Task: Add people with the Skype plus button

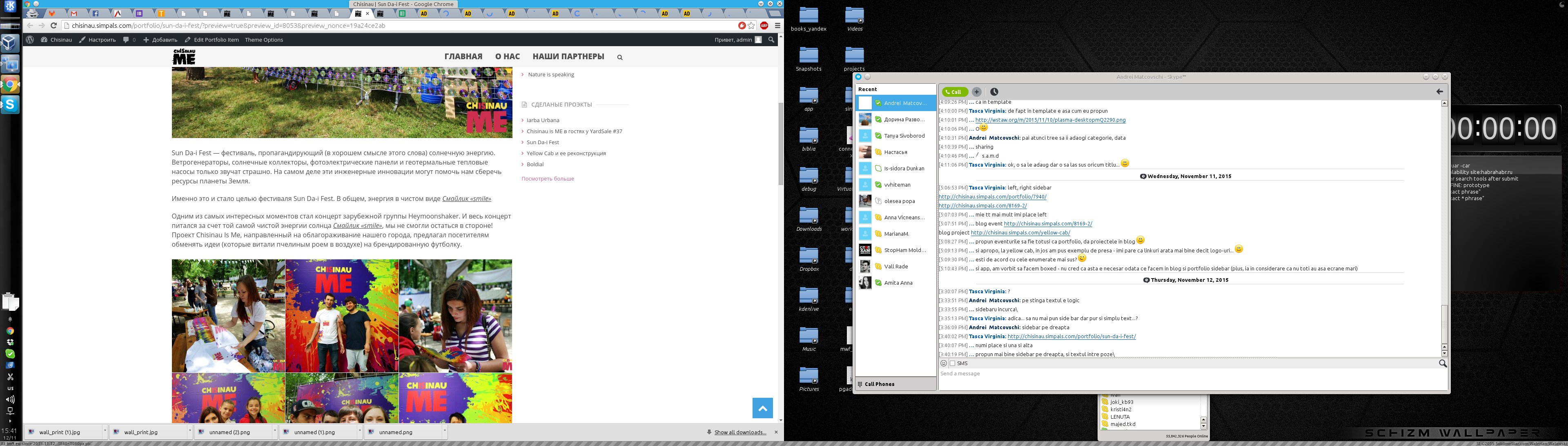Action: [976, 92]
